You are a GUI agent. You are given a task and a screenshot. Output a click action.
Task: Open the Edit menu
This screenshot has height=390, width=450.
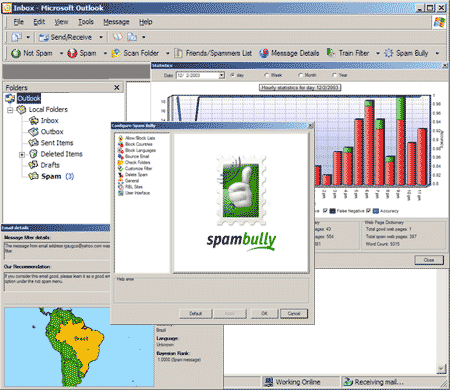point(39,22)
